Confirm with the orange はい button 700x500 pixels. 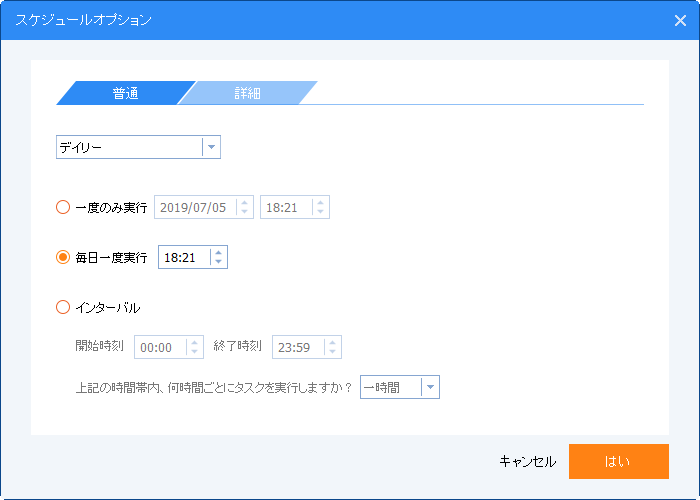tap(618, 461)
